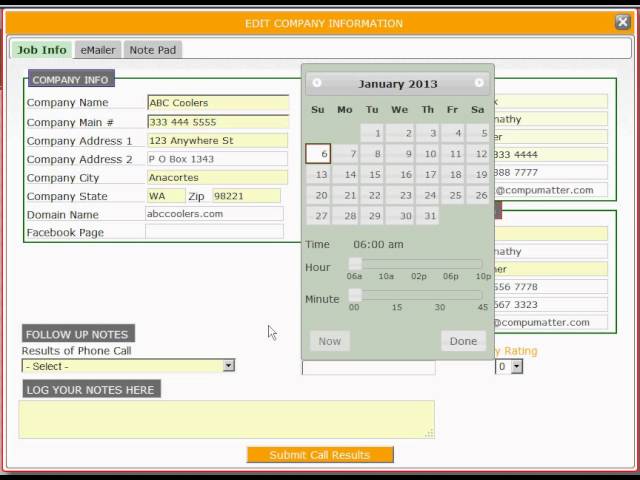Select January 7 in calendar

[x=345, y=154]
